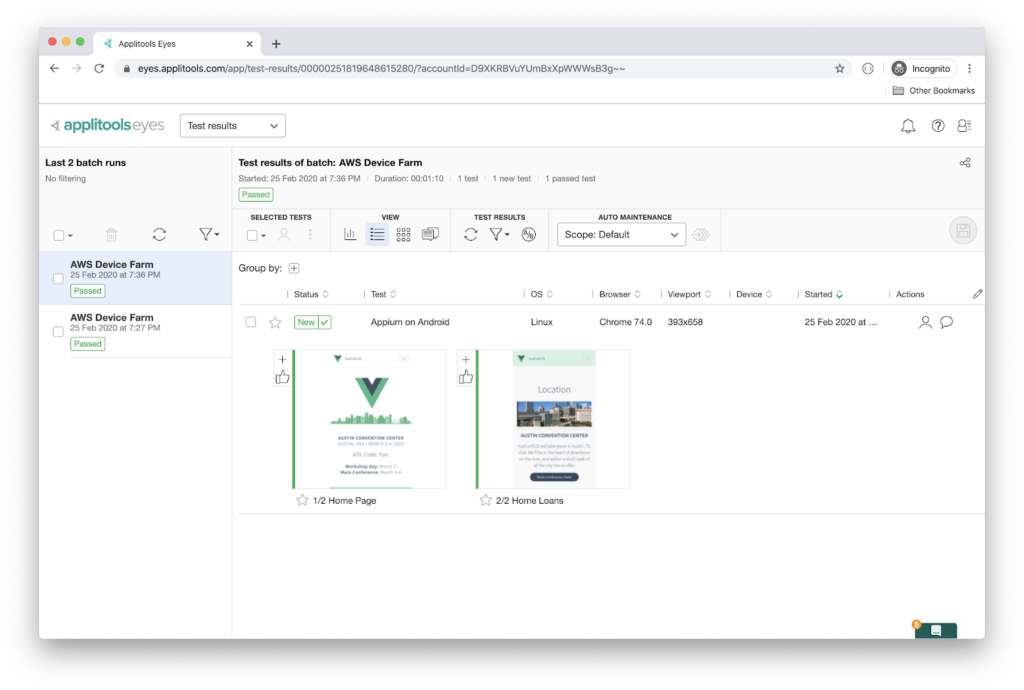The width and height of the screenshot is (1024, 690).
Task: Click the share batch icon
Action: 965,163
